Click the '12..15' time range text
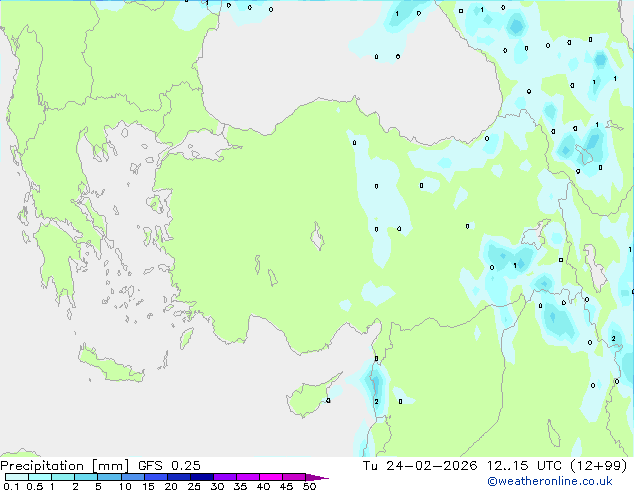 click(508, 466)
